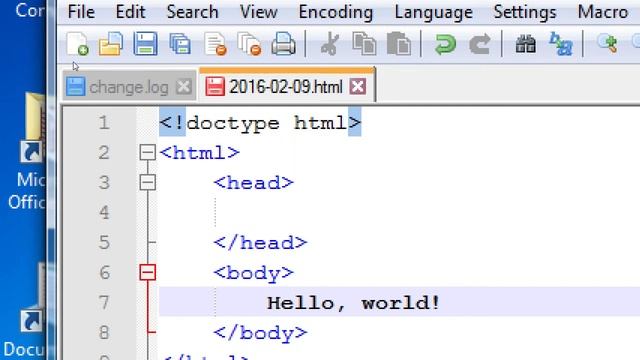Open the Settings menu
The image size is (640, 360).
[525, 12]
